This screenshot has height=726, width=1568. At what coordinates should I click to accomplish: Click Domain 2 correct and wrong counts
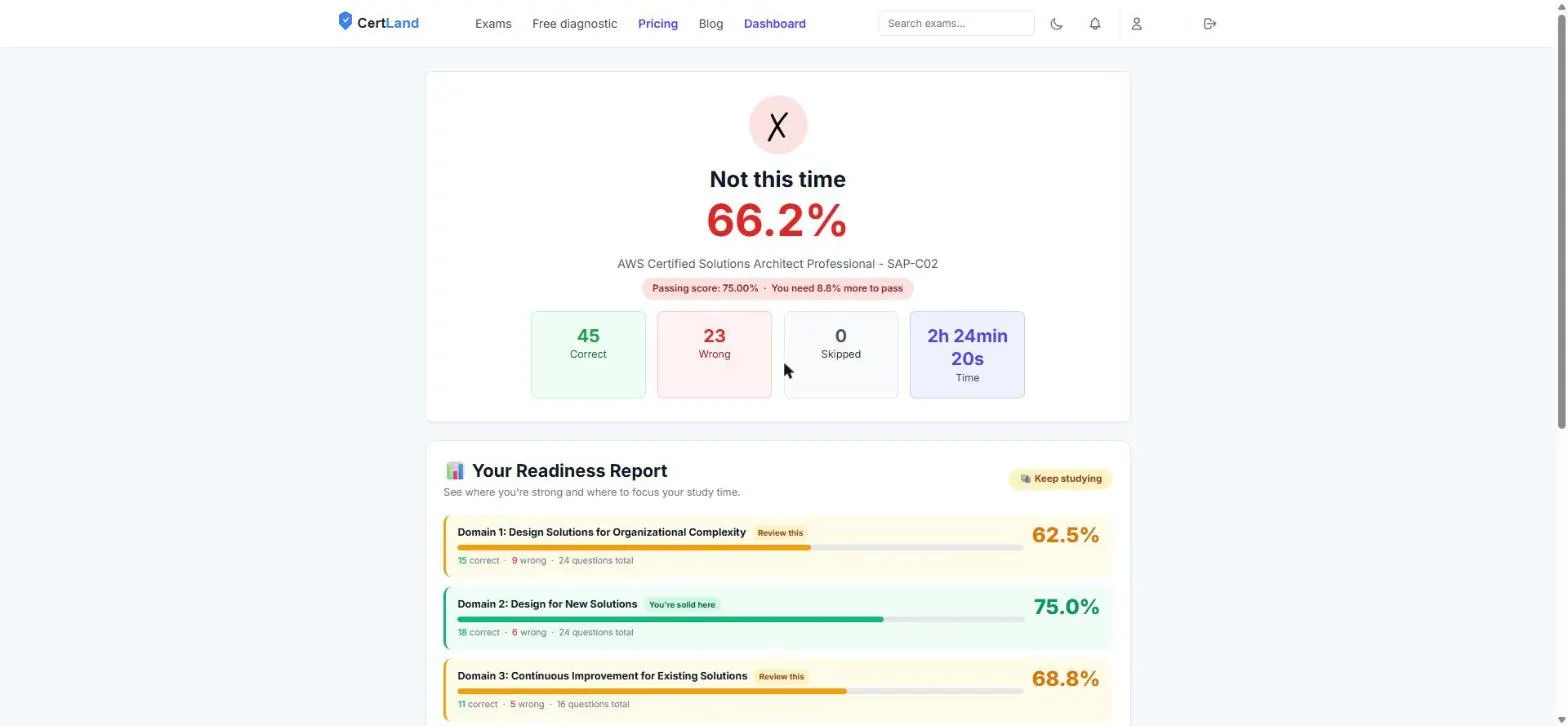click(545, 633)
